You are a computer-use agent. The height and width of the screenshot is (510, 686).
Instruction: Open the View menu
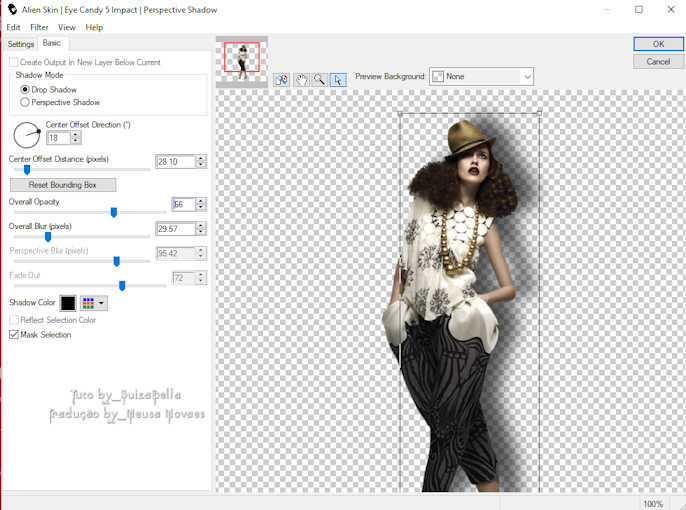click(67, 27)
